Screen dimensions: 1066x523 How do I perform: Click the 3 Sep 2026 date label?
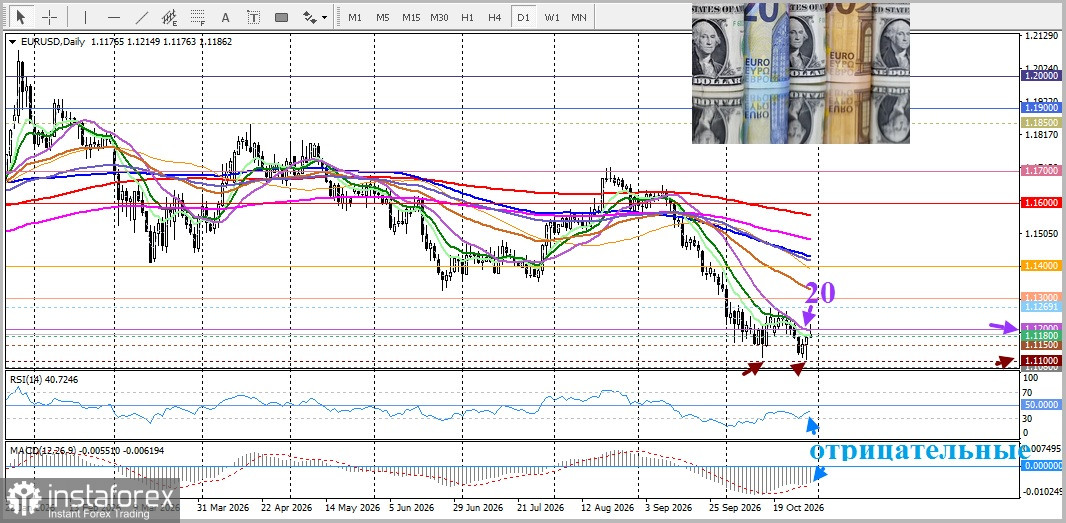[668, 508]
